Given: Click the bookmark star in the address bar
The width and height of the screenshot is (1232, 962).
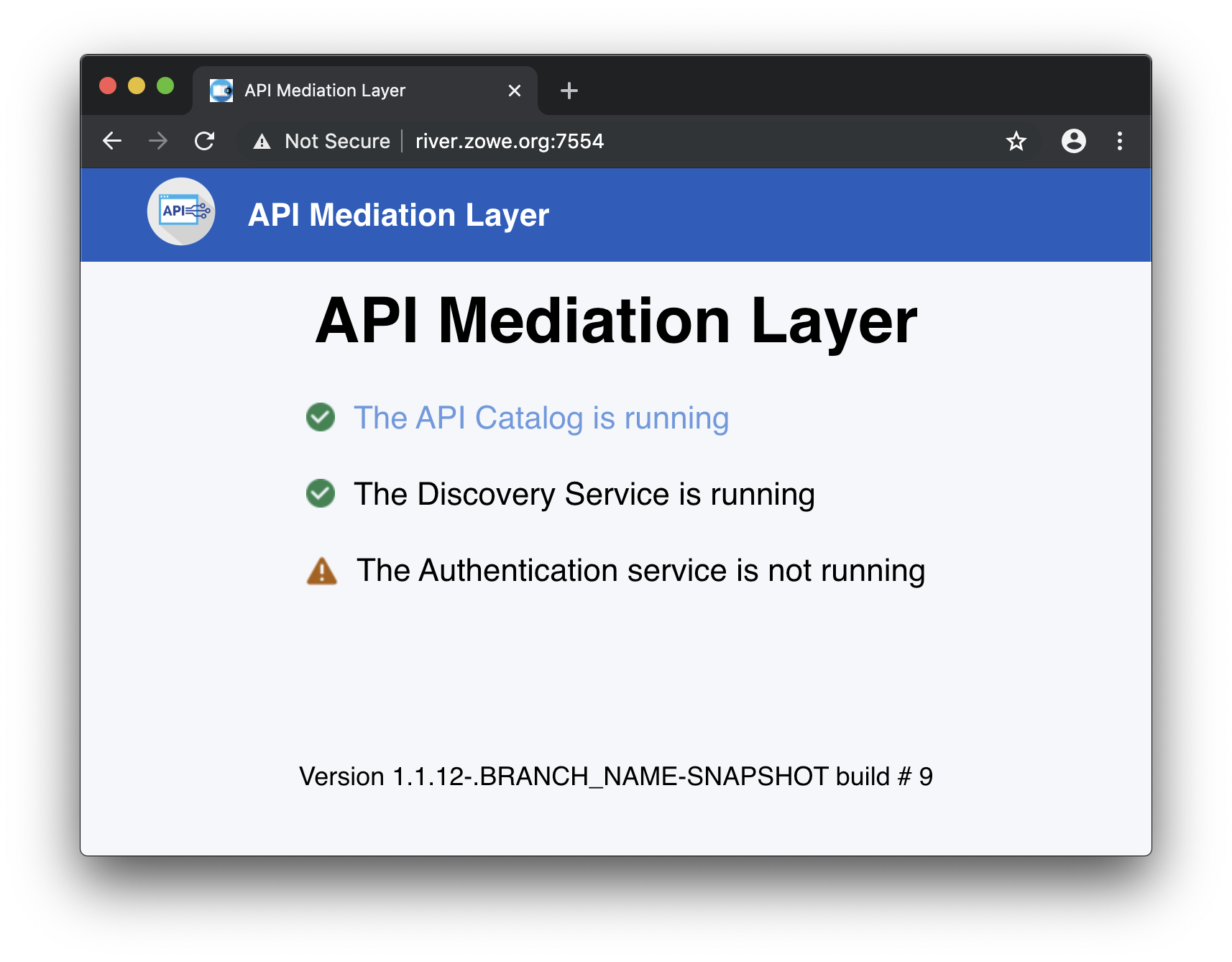Looking at the screenshot, I should (x=1016, y=141).
